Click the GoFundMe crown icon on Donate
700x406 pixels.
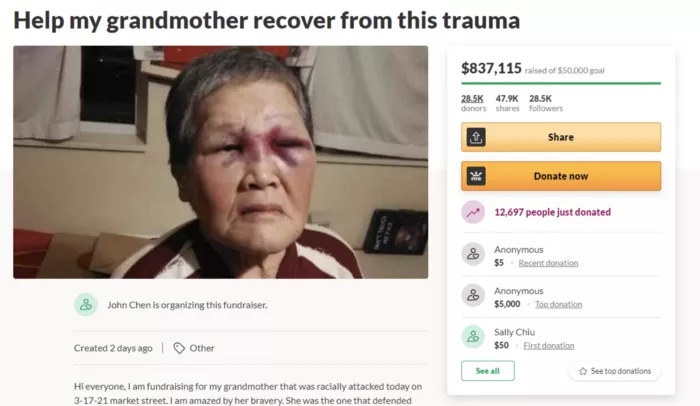[476, 176]
